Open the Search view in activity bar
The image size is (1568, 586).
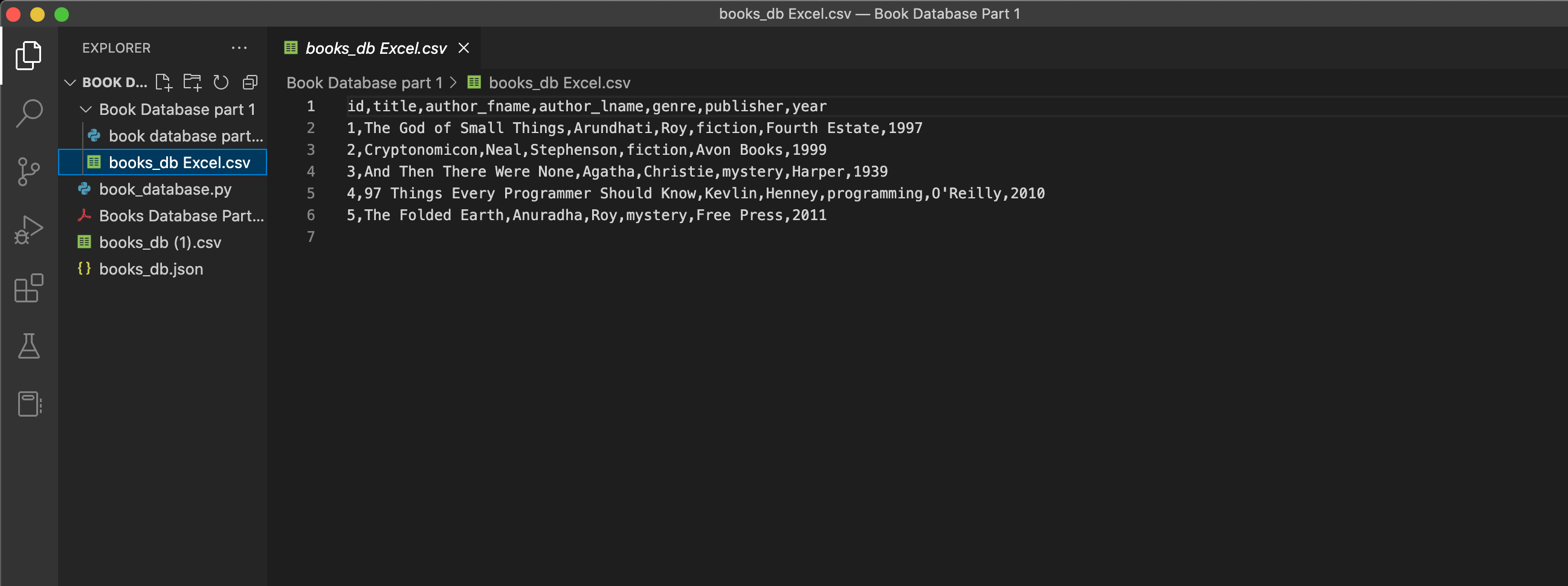click(28, 113)
